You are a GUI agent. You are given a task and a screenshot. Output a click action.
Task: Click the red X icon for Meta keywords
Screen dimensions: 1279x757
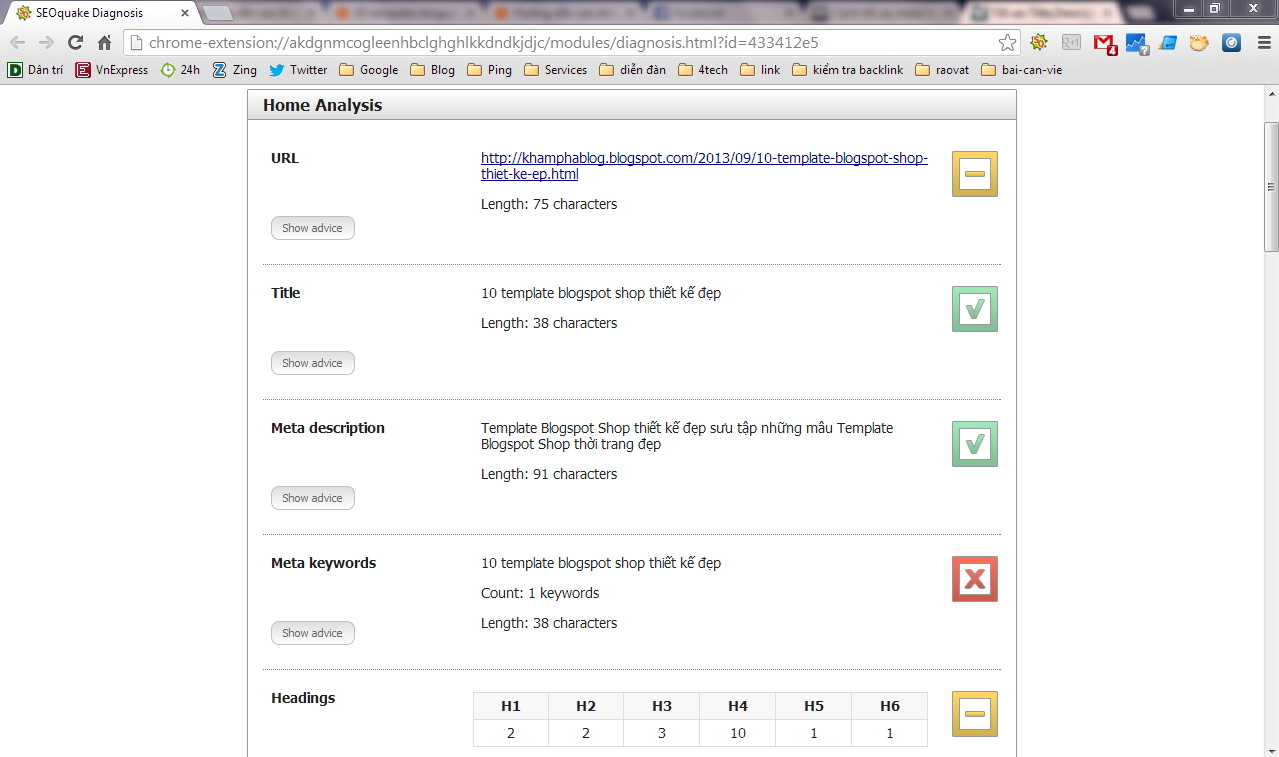(x=975, y=579)
